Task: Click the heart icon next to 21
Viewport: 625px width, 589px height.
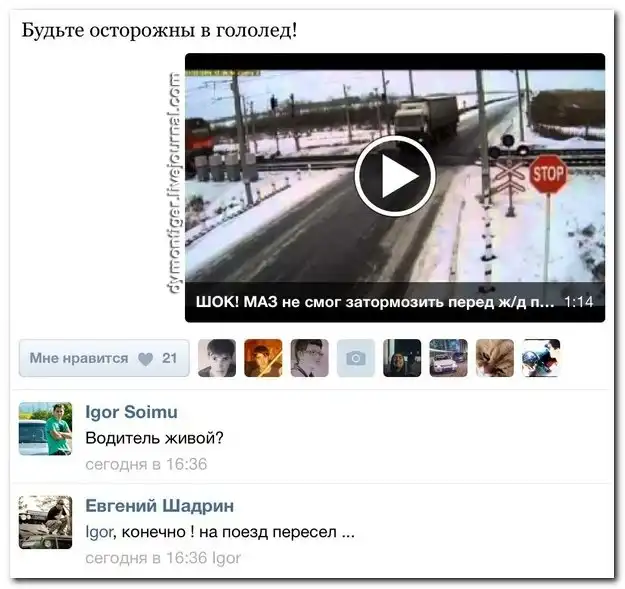Action: [x=145, y=359]
